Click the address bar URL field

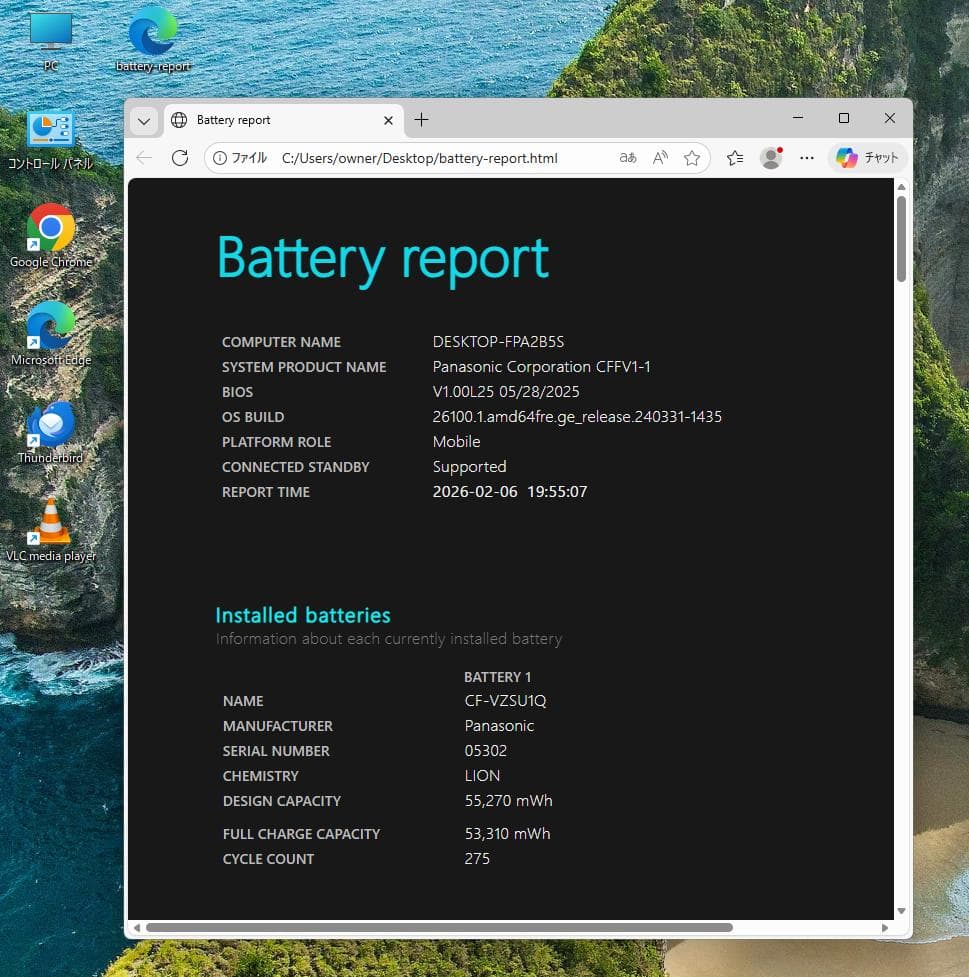(x=420, y=158)
